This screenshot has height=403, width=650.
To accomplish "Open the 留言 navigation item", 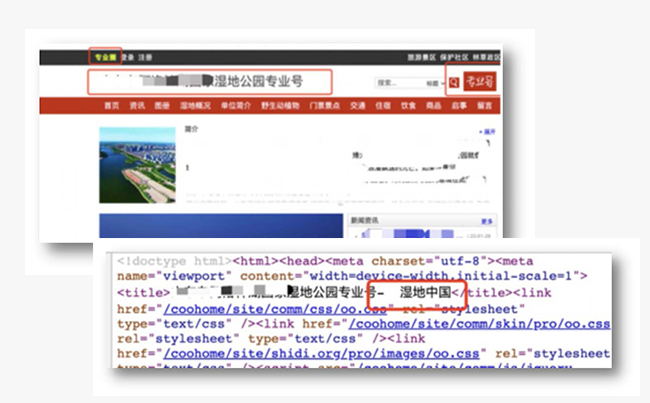I will pyautogui.click(x=484, y=106).
